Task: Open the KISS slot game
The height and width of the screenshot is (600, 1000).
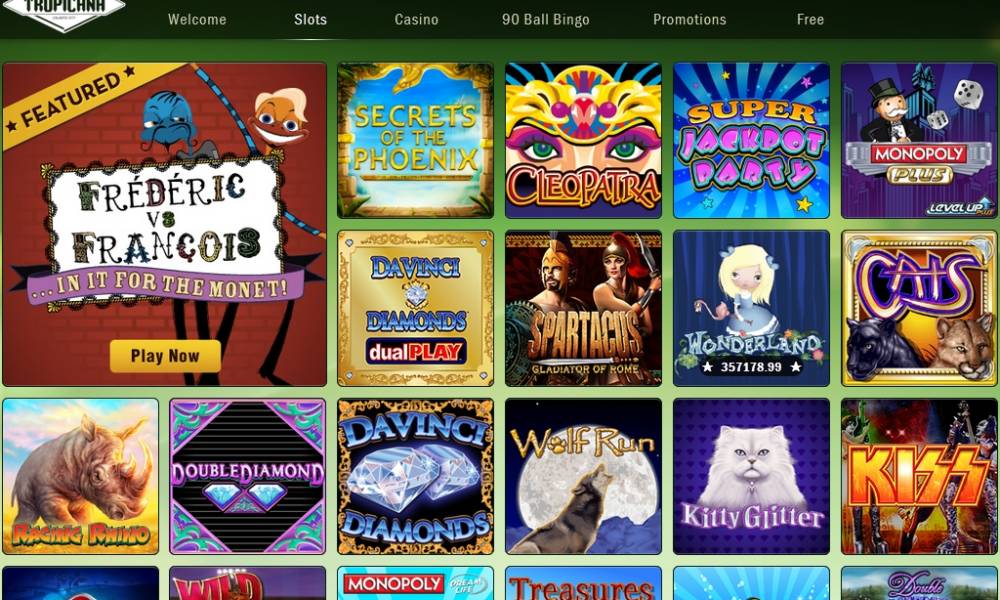Action: [919, 476]
